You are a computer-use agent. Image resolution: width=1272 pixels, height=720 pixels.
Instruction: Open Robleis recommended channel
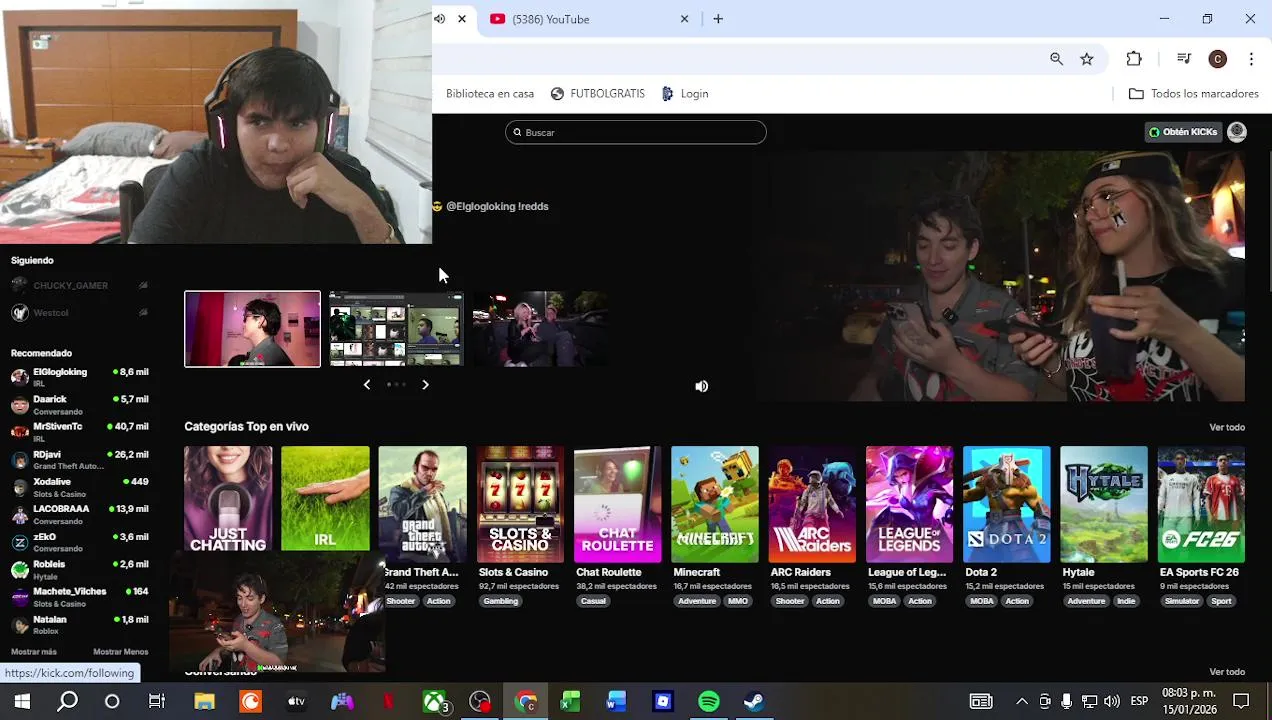point(80,569)
